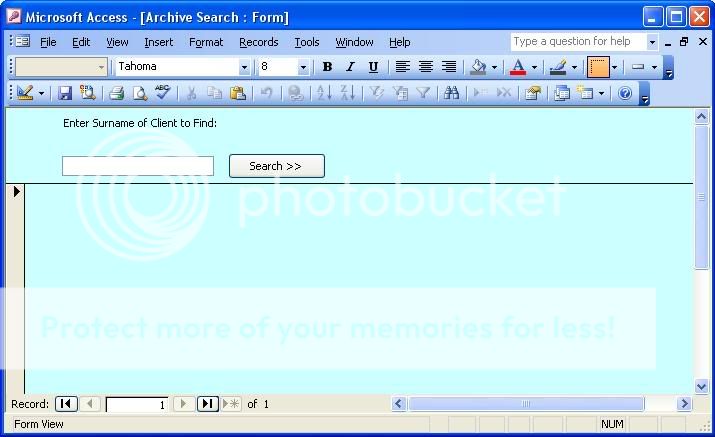Apply Fill/Back color paint bucket

pyautogui.click(x=478, y=67)
